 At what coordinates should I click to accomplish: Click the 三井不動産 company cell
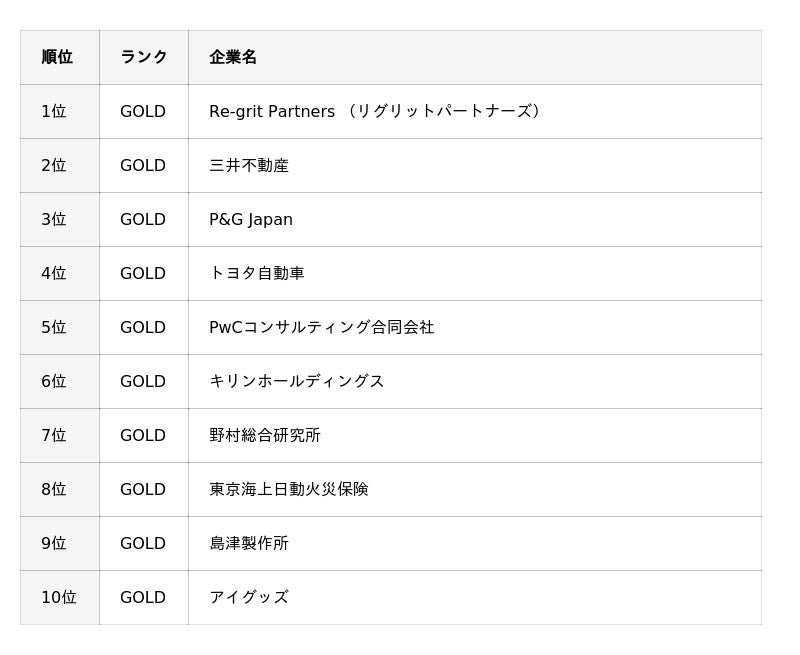[249, 165]
